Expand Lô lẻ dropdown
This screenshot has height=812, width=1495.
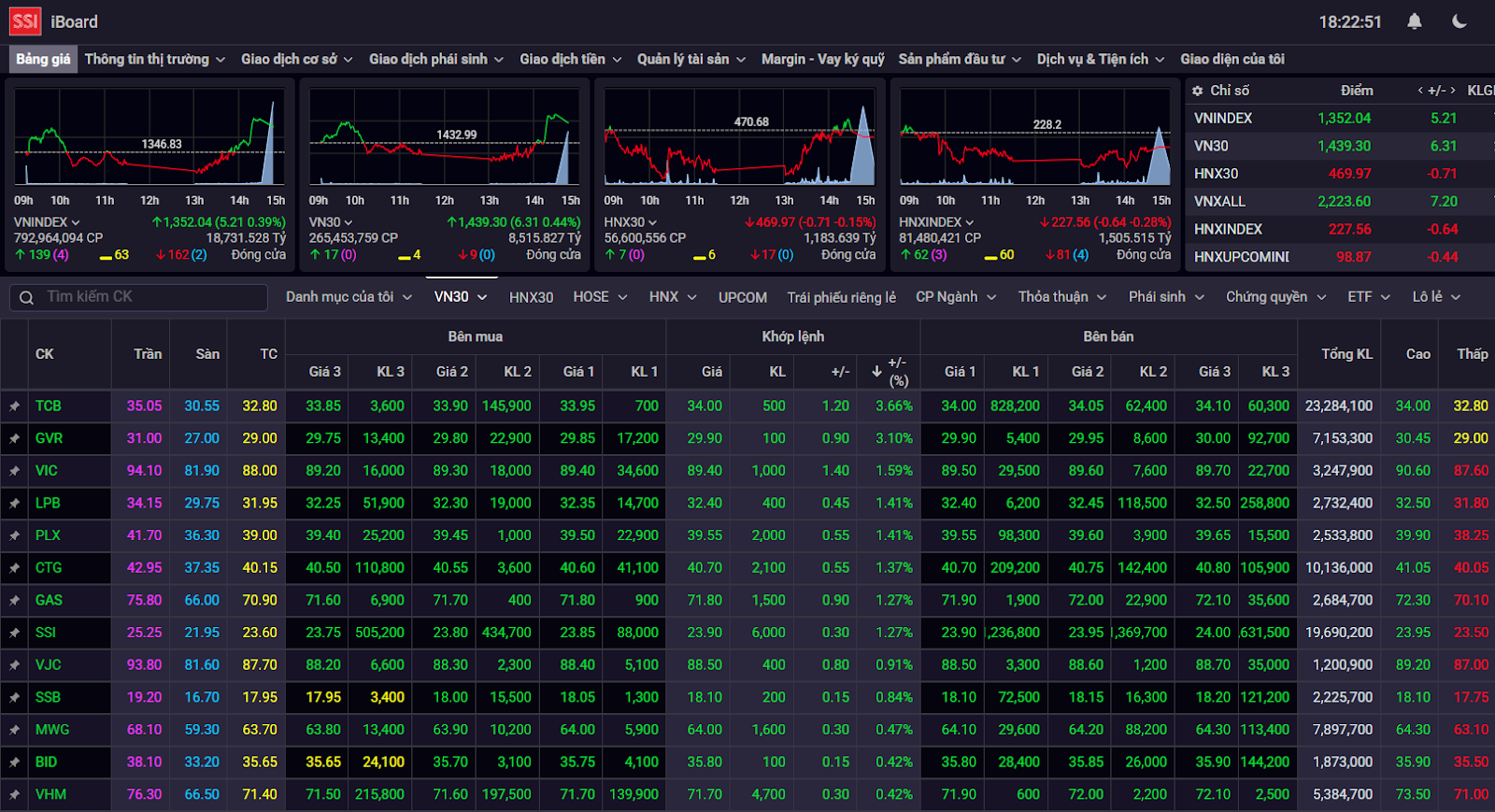click(x=1436, y=297)
